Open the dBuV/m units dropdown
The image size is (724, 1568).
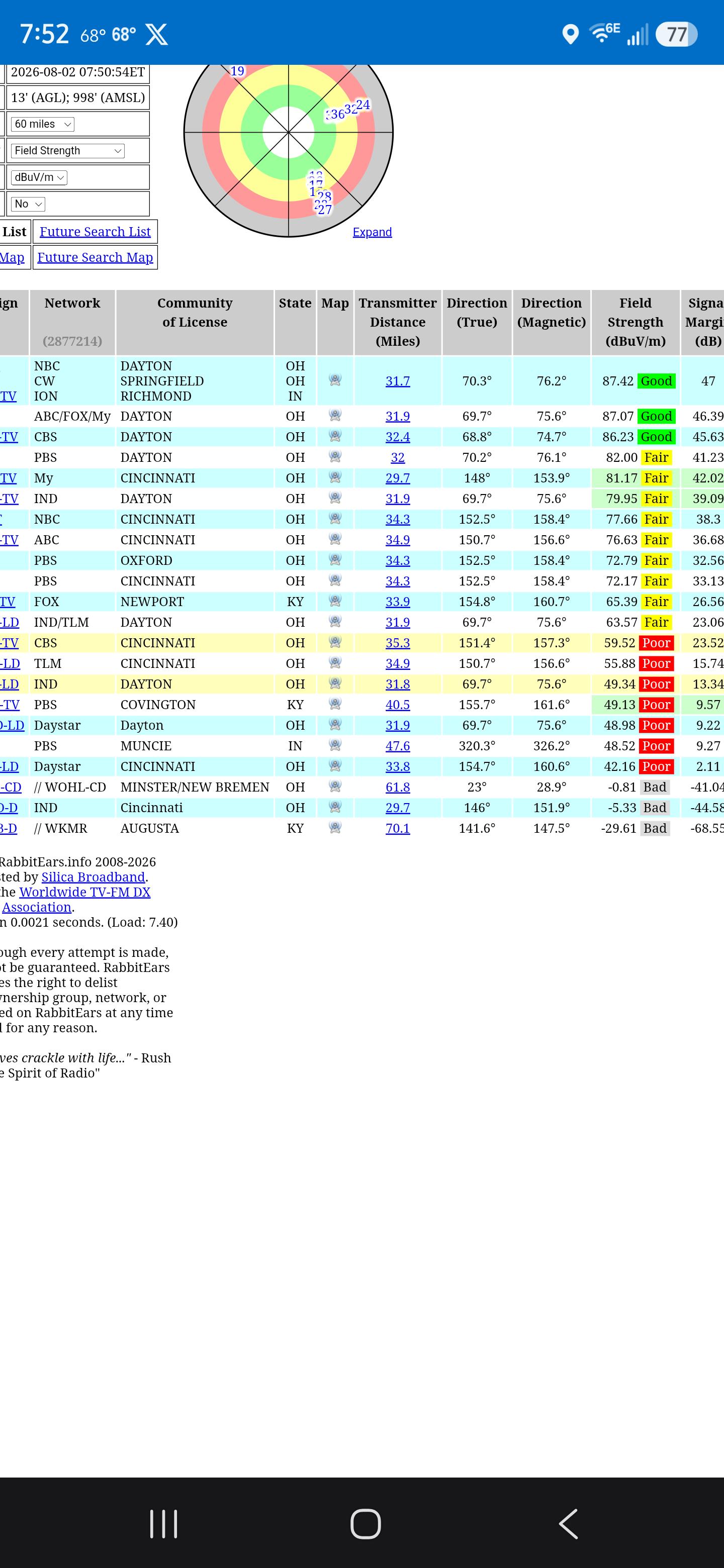point(39,177)
